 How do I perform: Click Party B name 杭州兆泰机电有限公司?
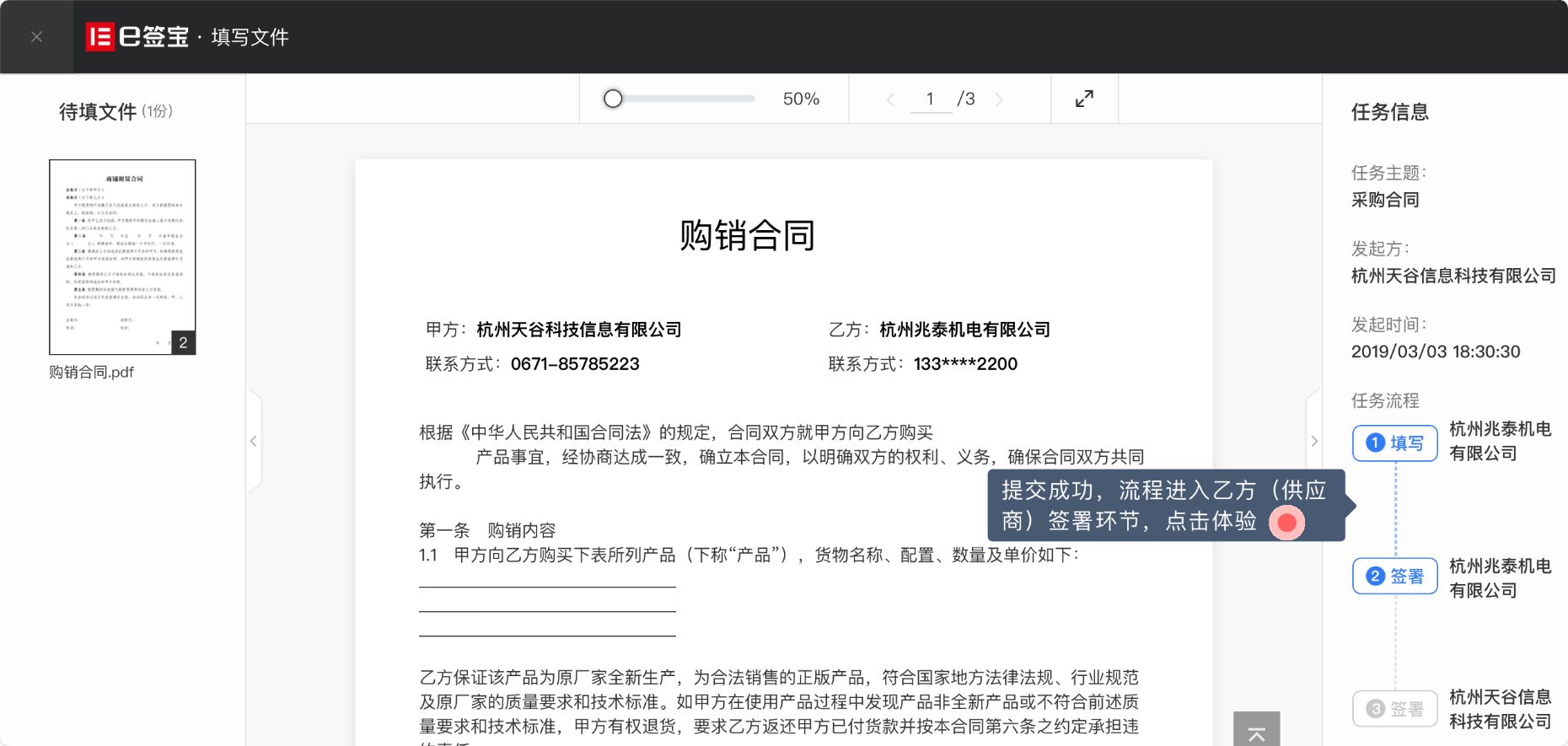click(x=965, y=330)
